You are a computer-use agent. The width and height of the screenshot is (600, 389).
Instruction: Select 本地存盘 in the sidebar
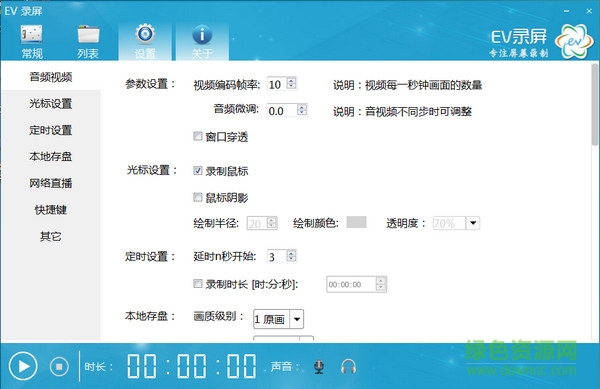click(x=51, y=156)
